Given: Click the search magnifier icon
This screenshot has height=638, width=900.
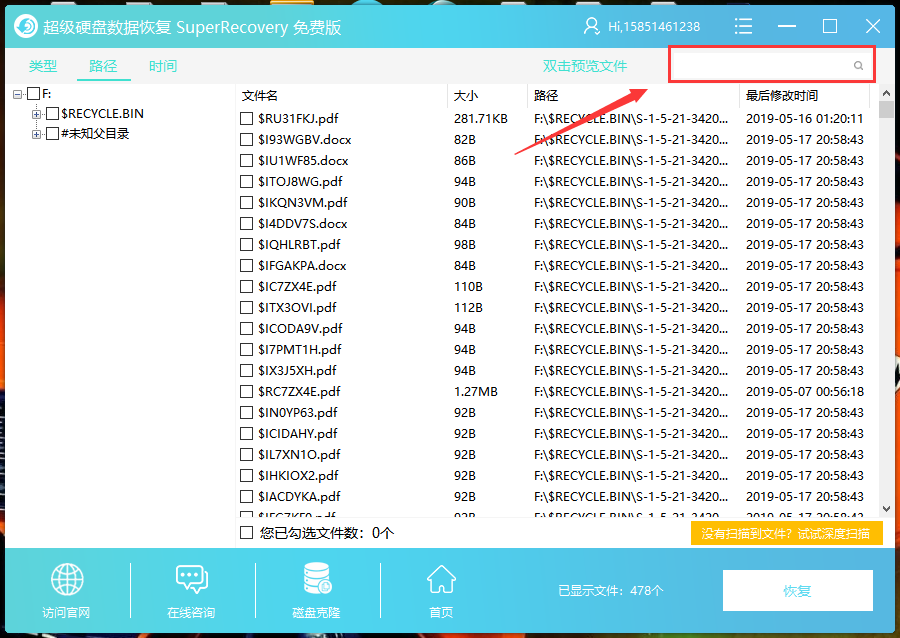Looking at the screenshot, I should click(858, 65).
